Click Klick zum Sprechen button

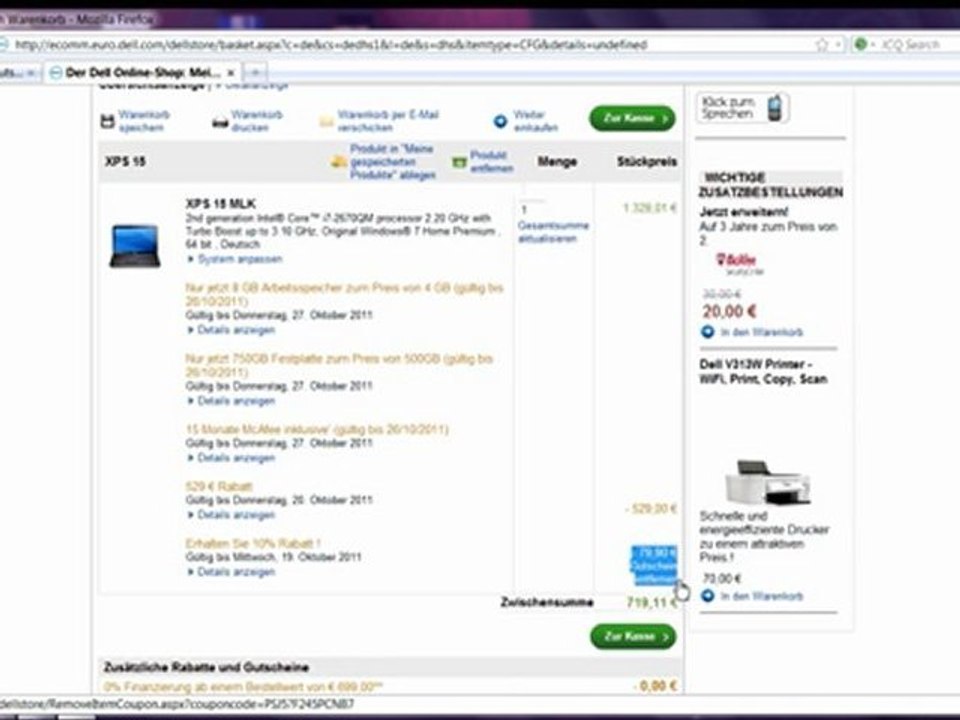pyautogui.click(x=743, y=108)
